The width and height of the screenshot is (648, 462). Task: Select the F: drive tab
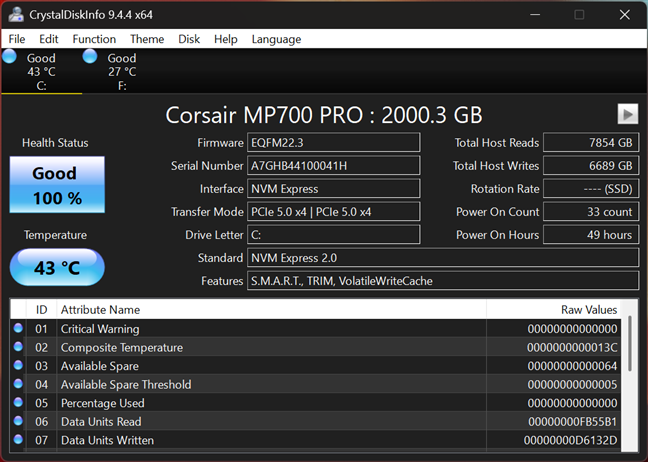[x=122, y=71]
